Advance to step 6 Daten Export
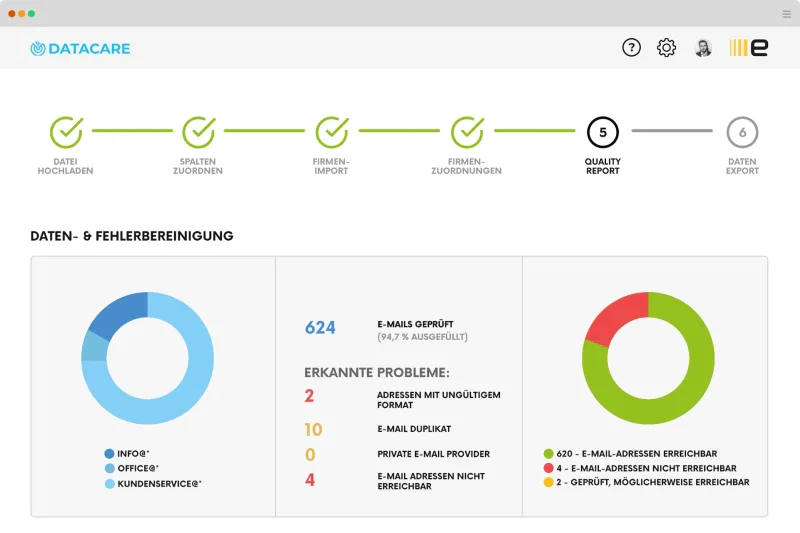800x533 pixels. [x=742, y=132]
